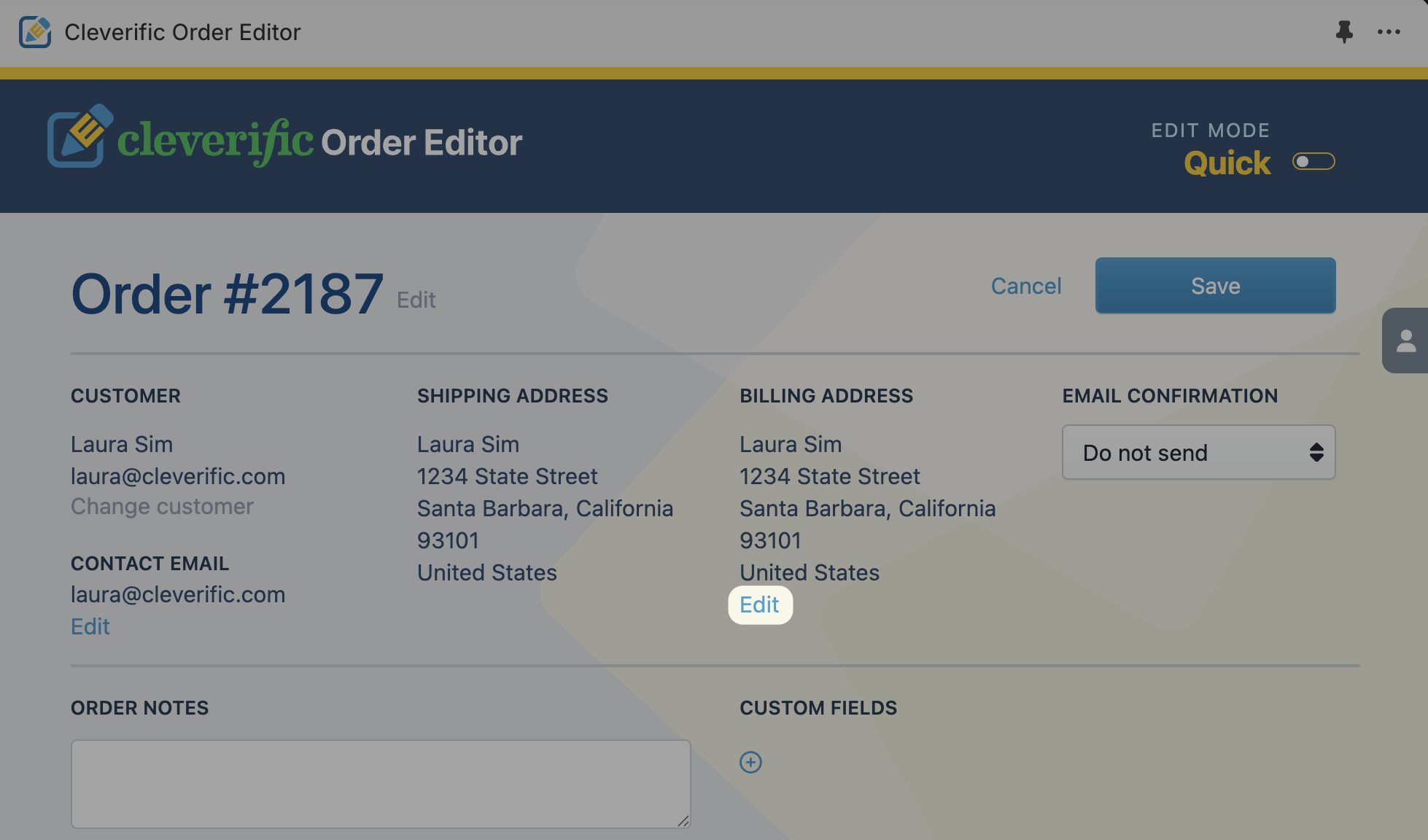Toggle the Quick edit mode switch
1428x840 pixels.
1313,161
